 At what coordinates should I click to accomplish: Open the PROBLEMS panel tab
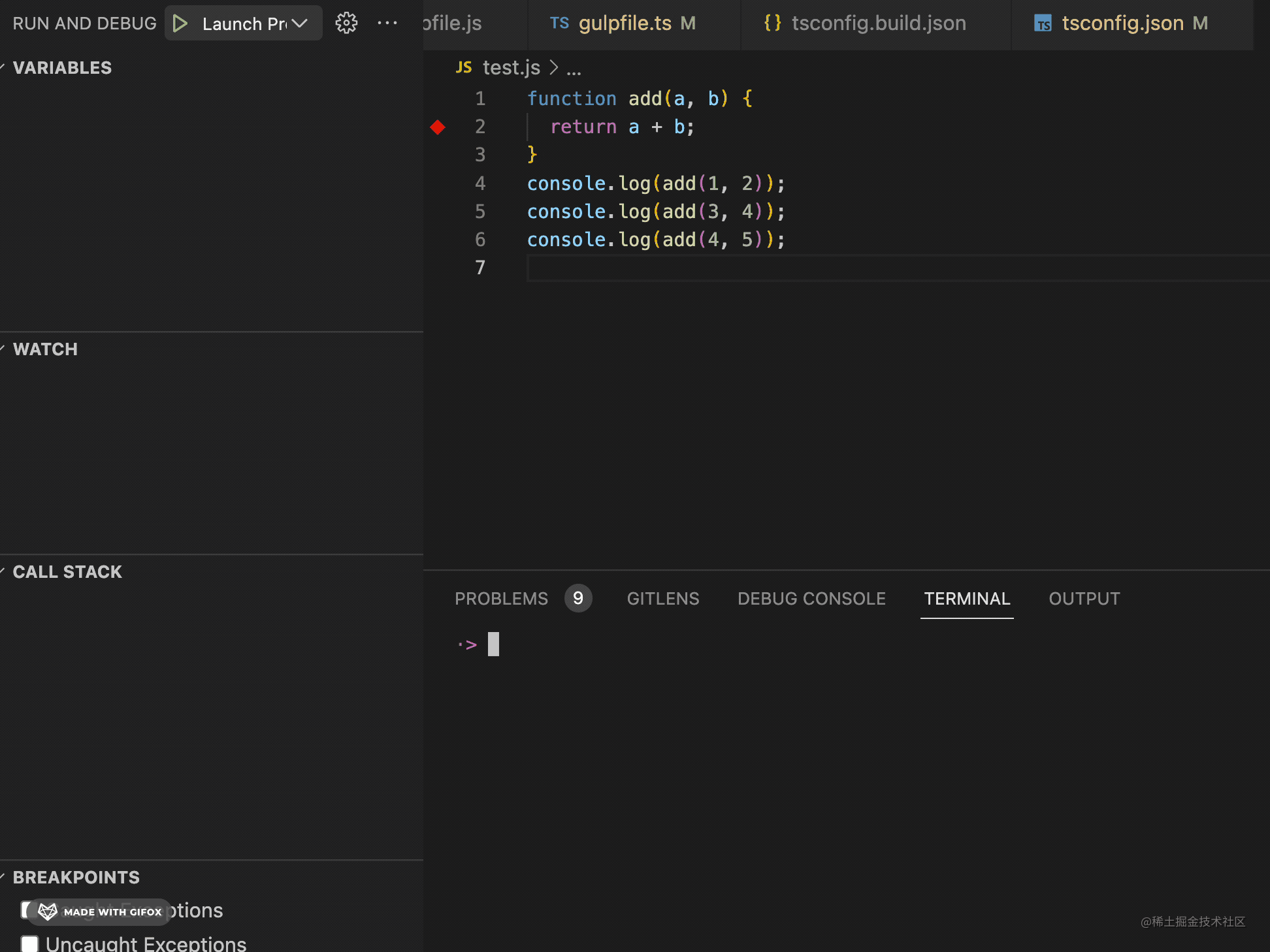pyautogui.click(x=501, y=599)
